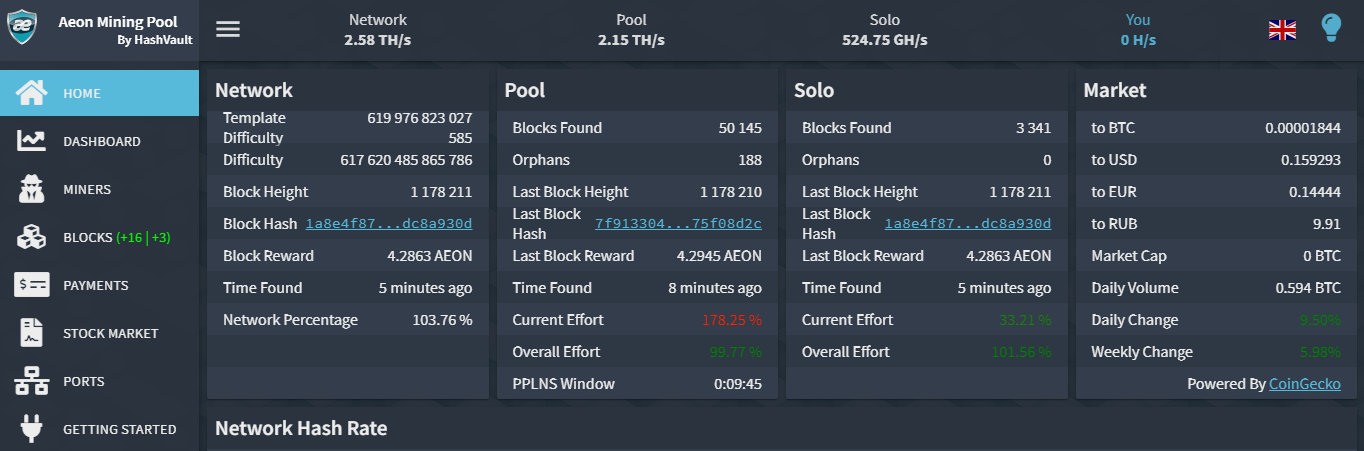Open the UK flag language selector
1364x451 pixels.
pos(1282,30)
